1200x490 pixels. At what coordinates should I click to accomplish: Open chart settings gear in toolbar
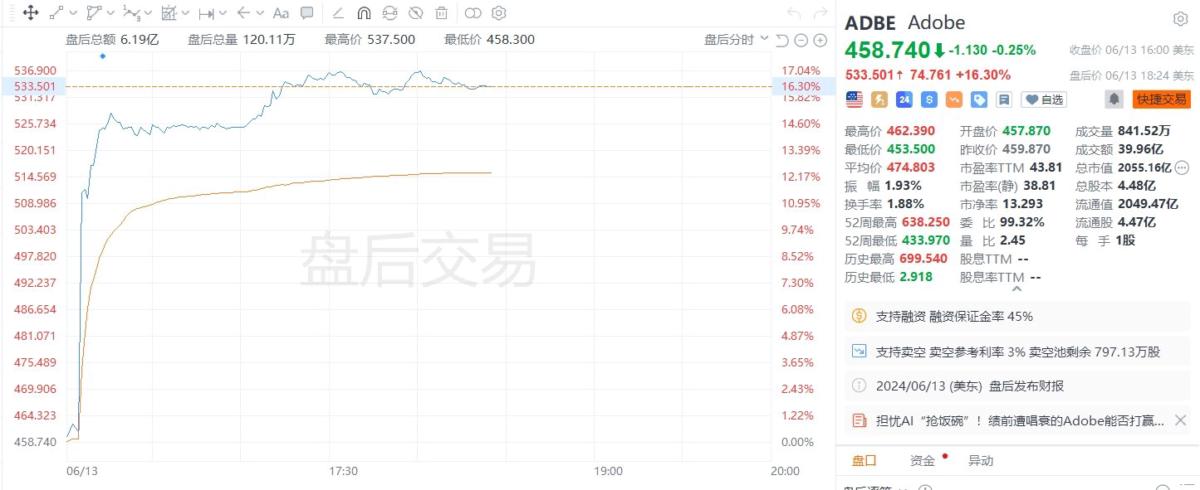(499, 13)
